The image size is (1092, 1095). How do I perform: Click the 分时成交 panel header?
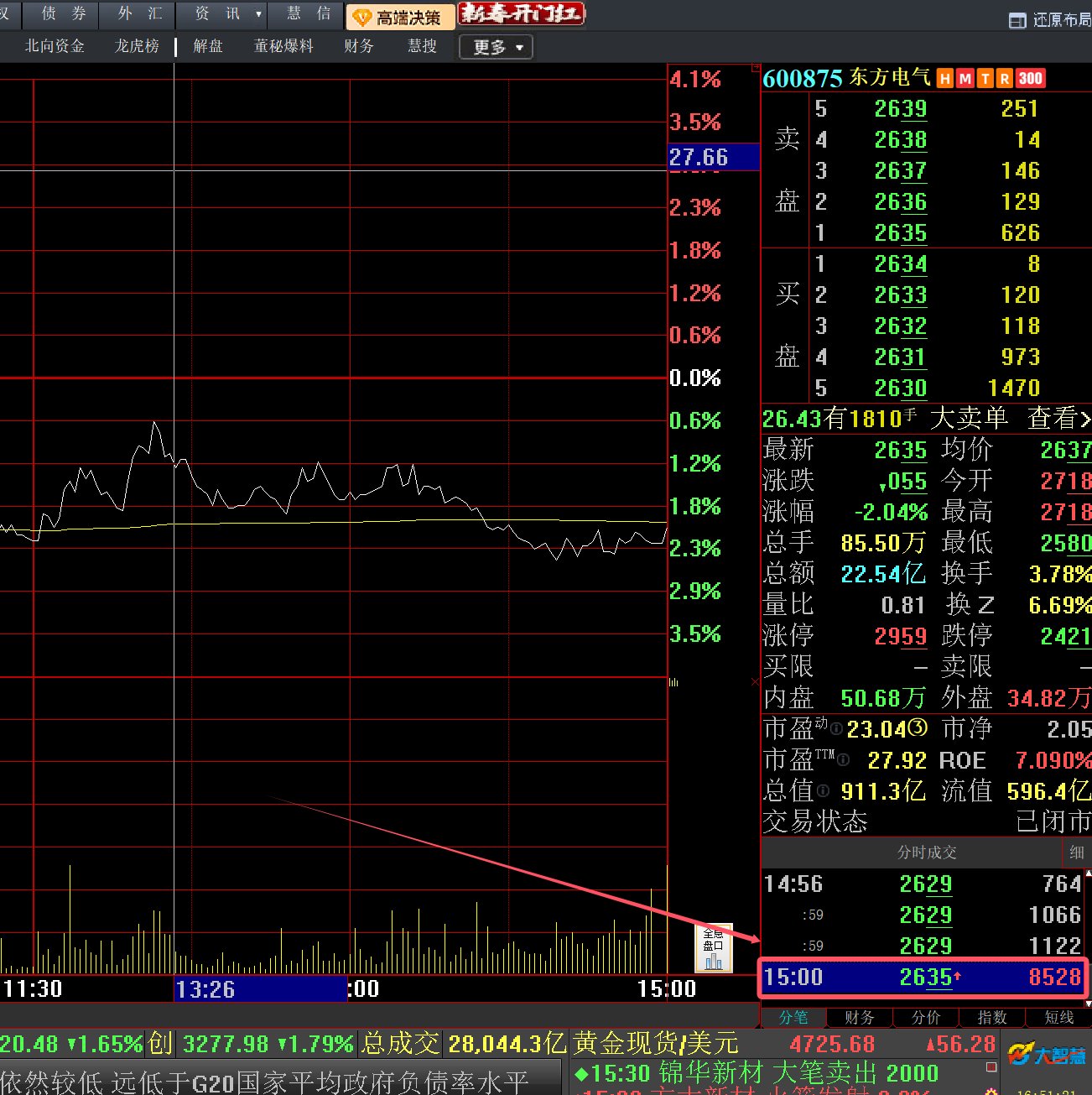tap(927, 853)
